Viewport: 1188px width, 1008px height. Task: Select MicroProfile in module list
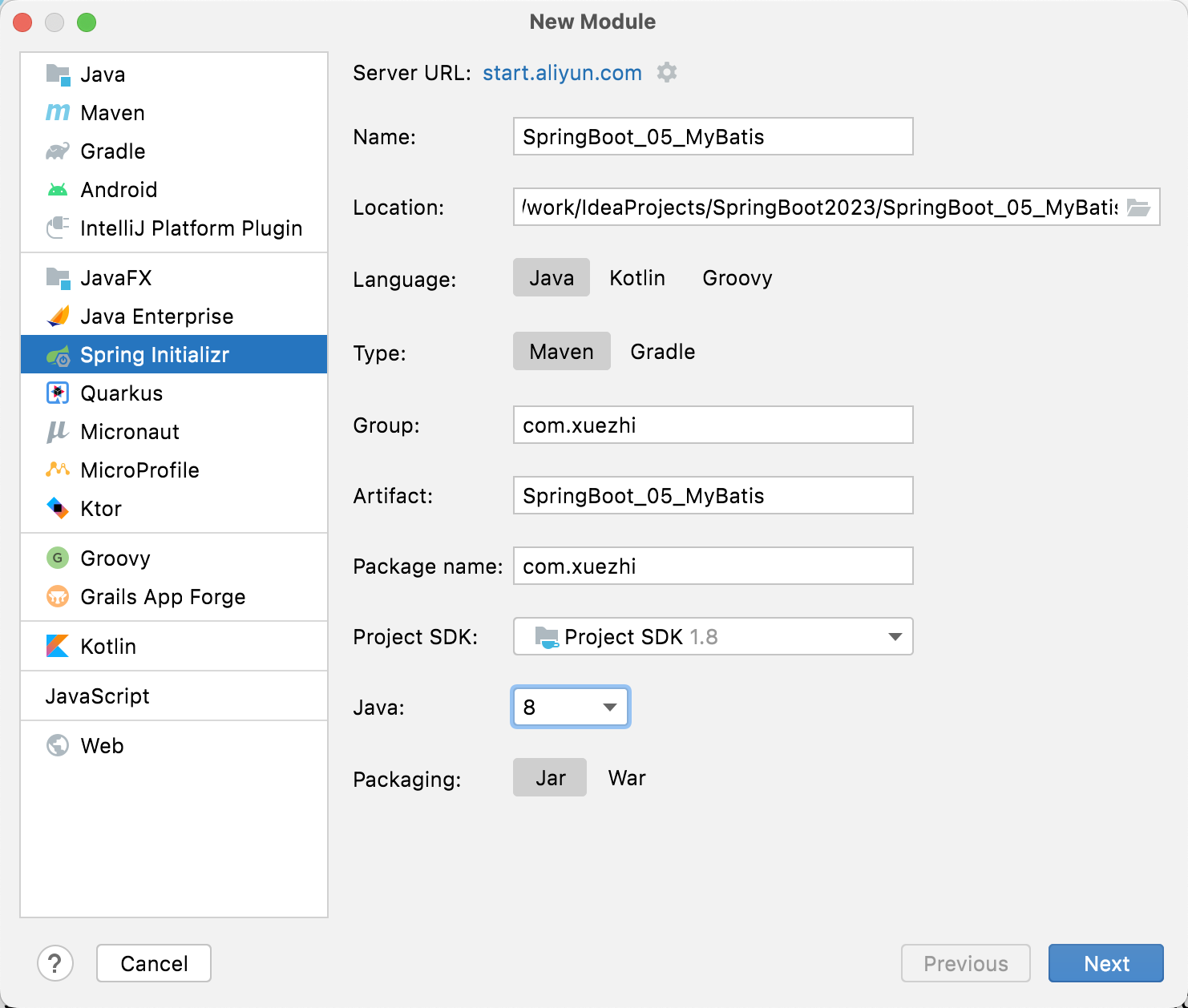tap(174, 470)
